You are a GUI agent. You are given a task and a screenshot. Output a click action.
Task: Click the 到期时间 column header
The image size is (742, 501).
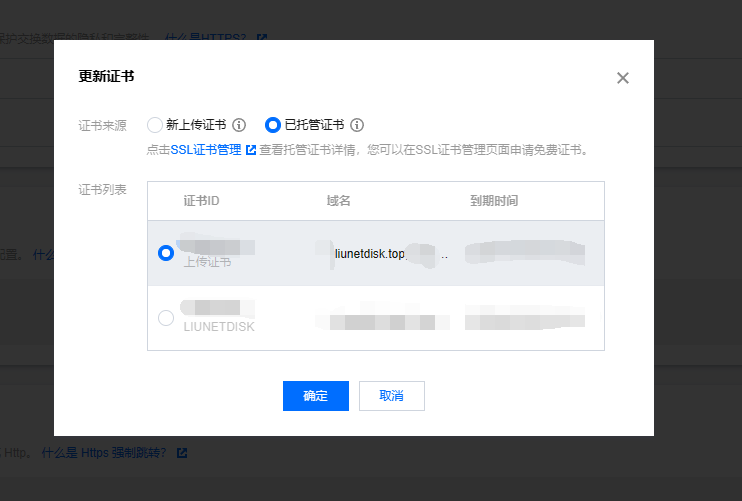pos(494,201)
